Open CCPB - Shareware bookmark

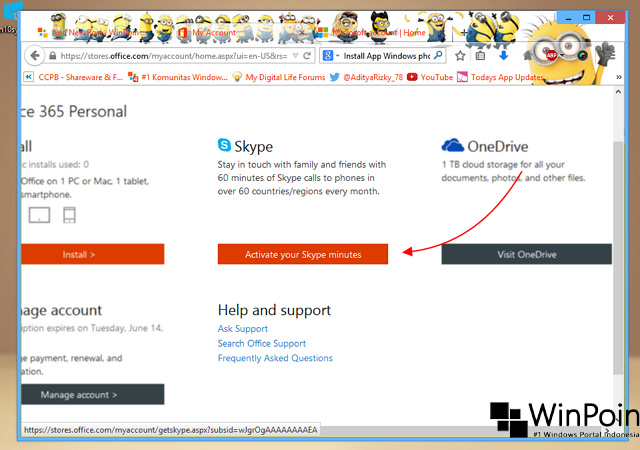coord(73,77)
